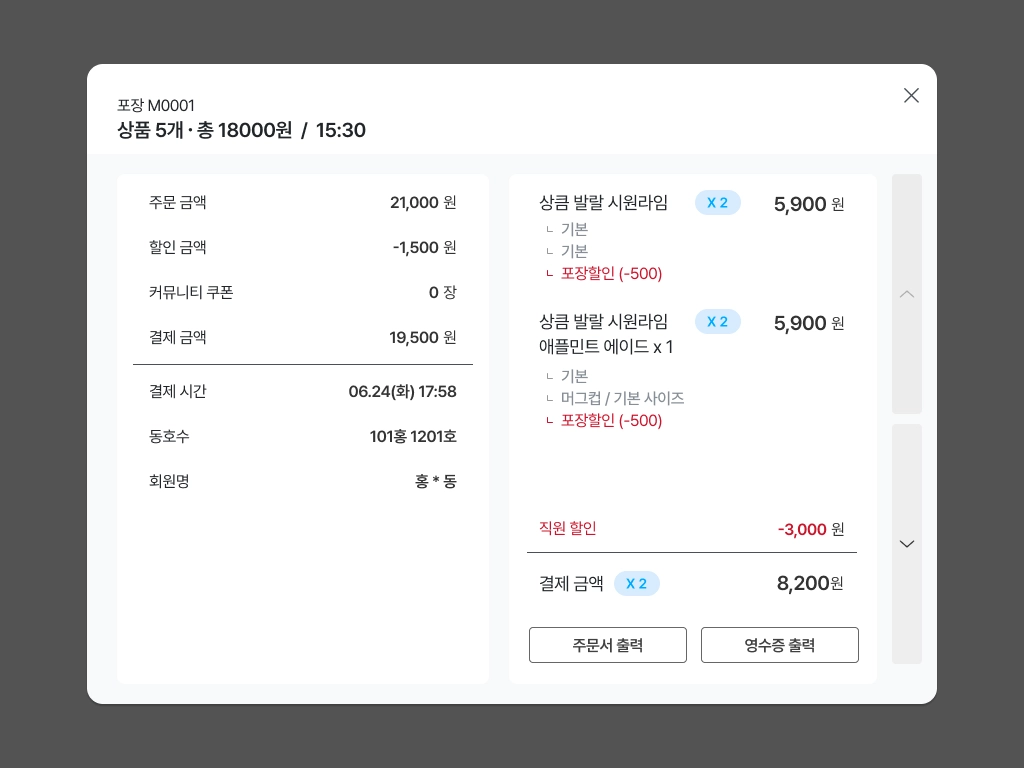Select the 애플민트 에이드 x 1 item line
Image resolution: width=1024 pixels, height=768 pixels.
[606, 347]
